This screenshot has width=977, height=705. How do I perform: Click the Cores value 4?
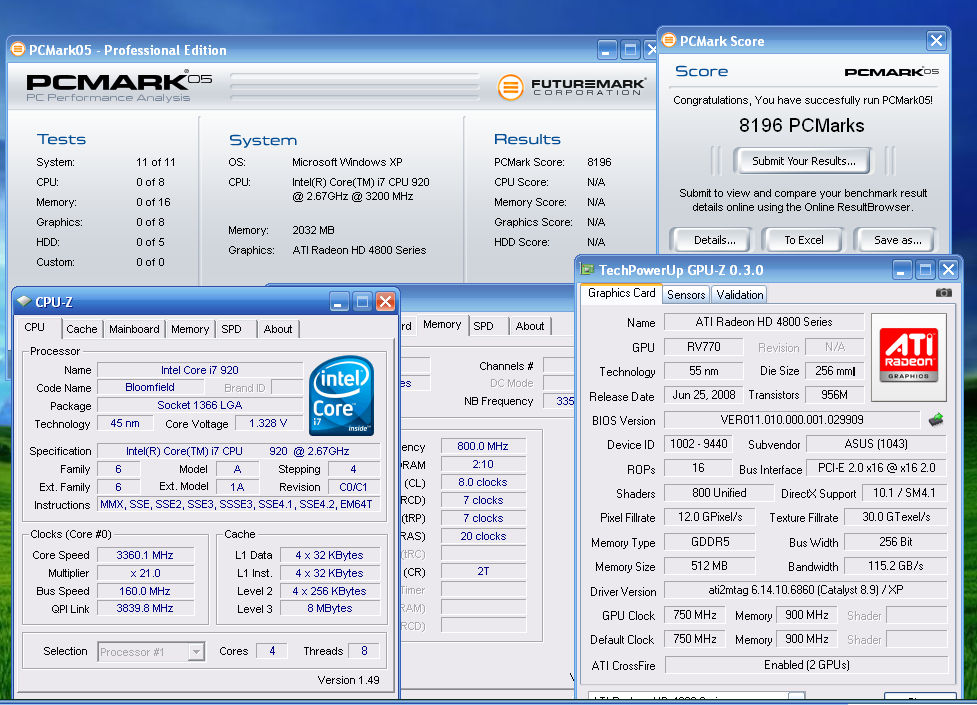click(x=272, y=651)
